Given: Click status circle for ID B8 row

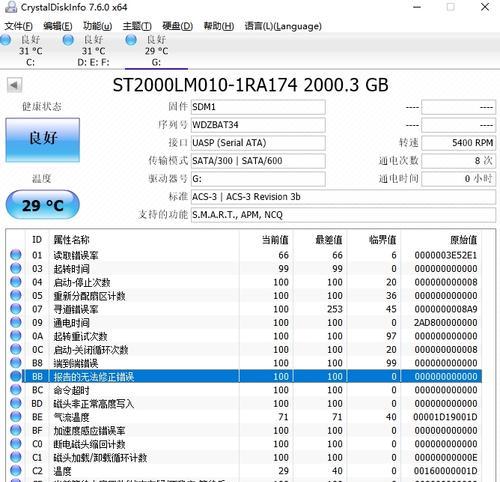Looking at the screenshot, I should tap(15, 363).
